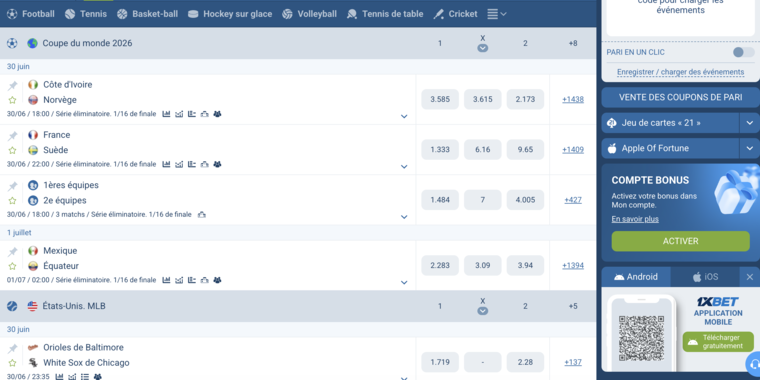
Task: Open the Tennis sport tab
Action: click(86, 14)
